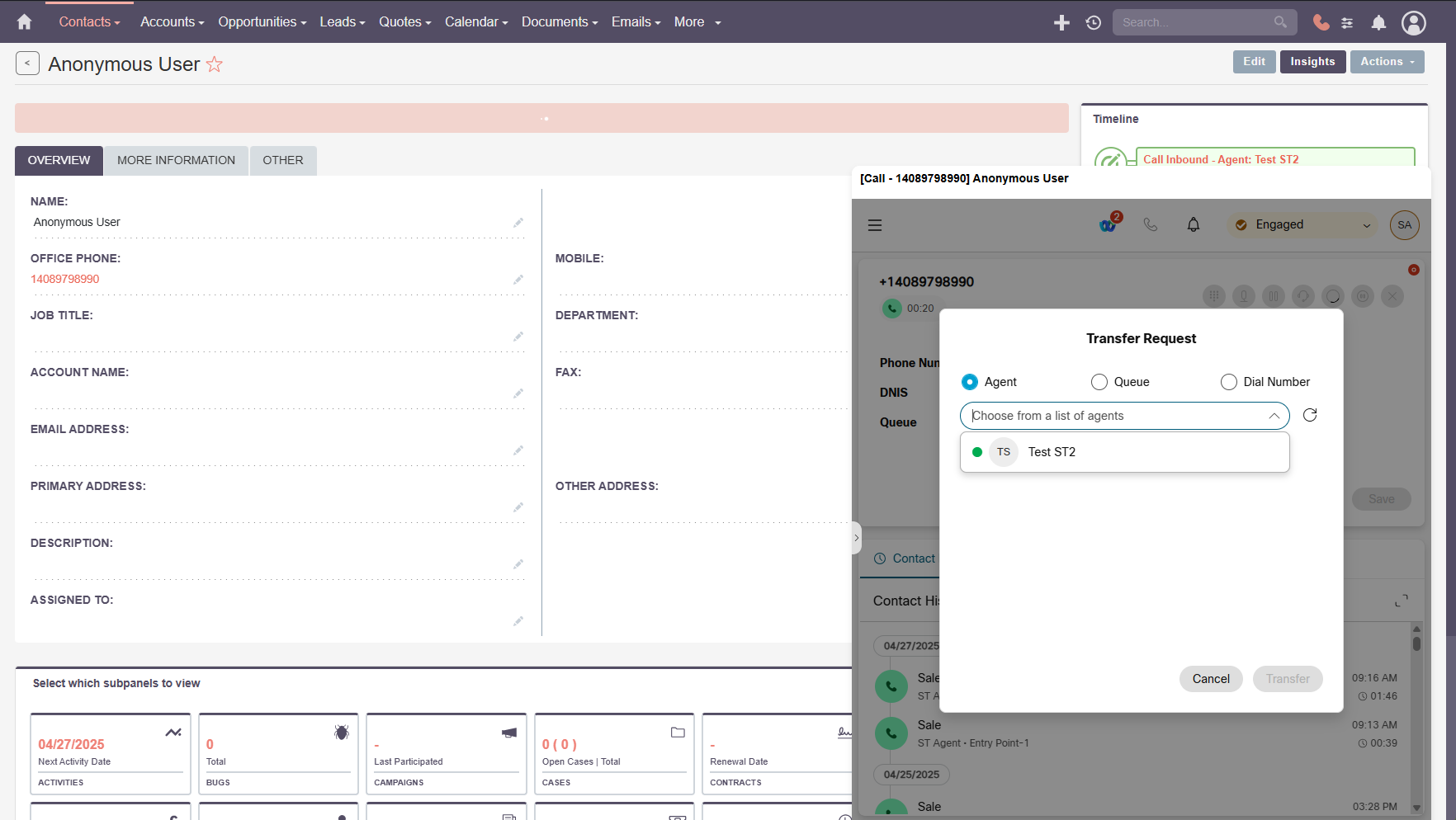
Task: Favorite Anonymous User with the star
Action: (215, 64)
